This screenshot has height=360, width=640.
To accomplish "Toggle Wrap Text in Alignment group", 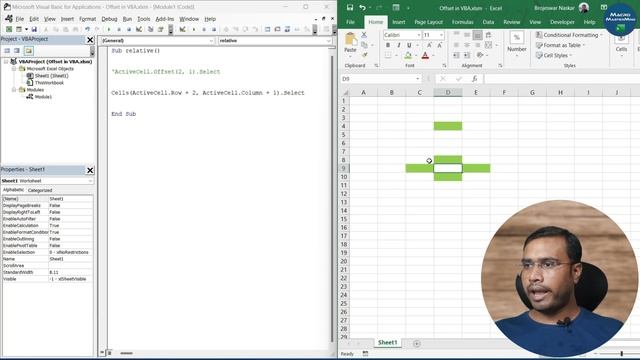I will coord(488,35).
